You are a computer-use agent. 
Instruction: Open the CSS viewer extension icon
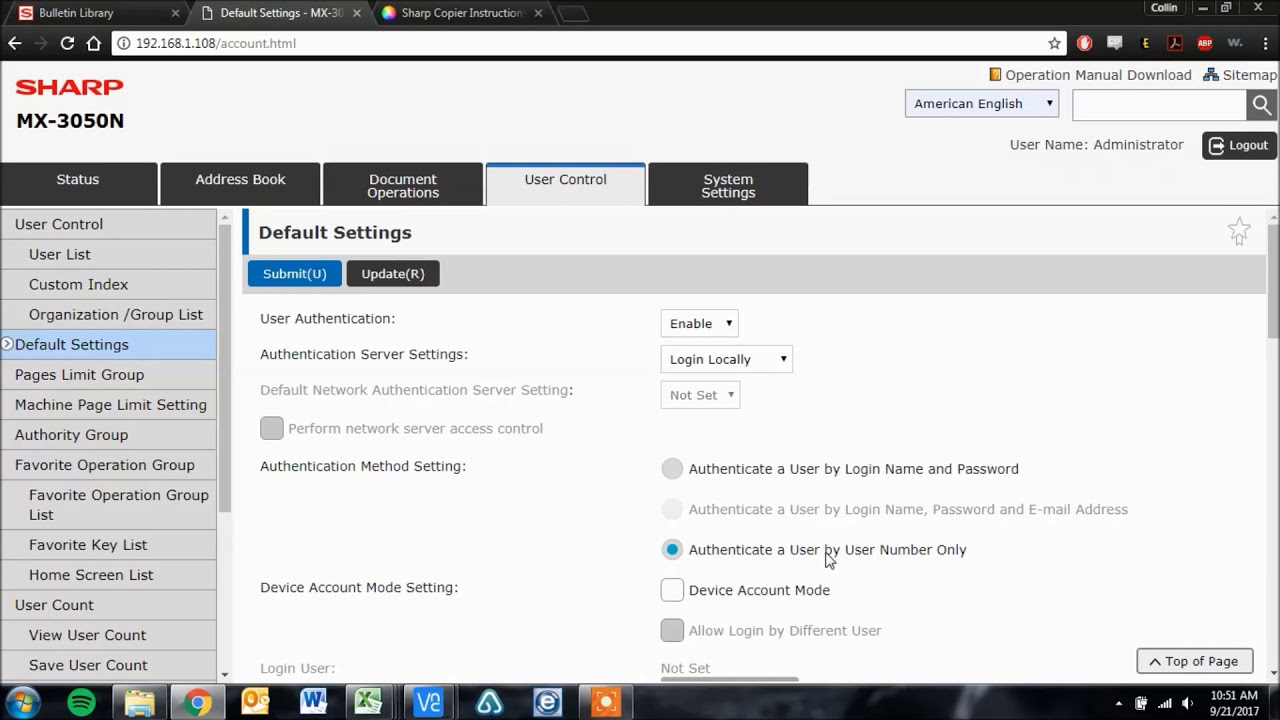point(1114,43)
